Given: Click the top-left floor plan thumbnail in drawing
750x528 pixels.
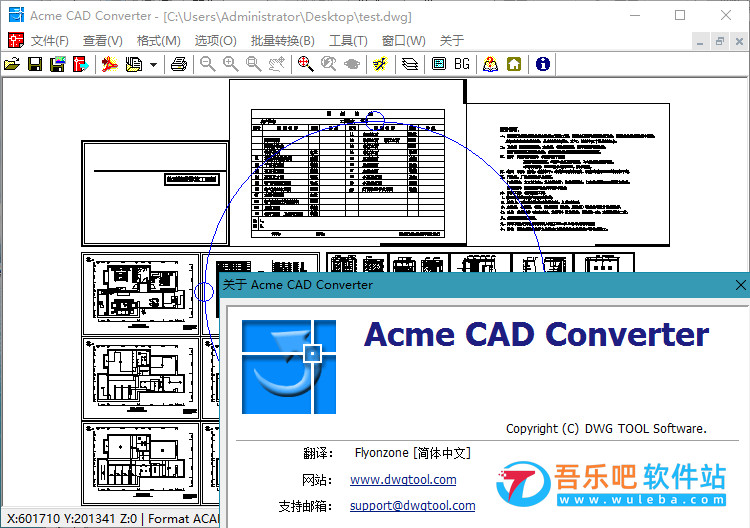Looking at the screenshot, I should (141, 294).
